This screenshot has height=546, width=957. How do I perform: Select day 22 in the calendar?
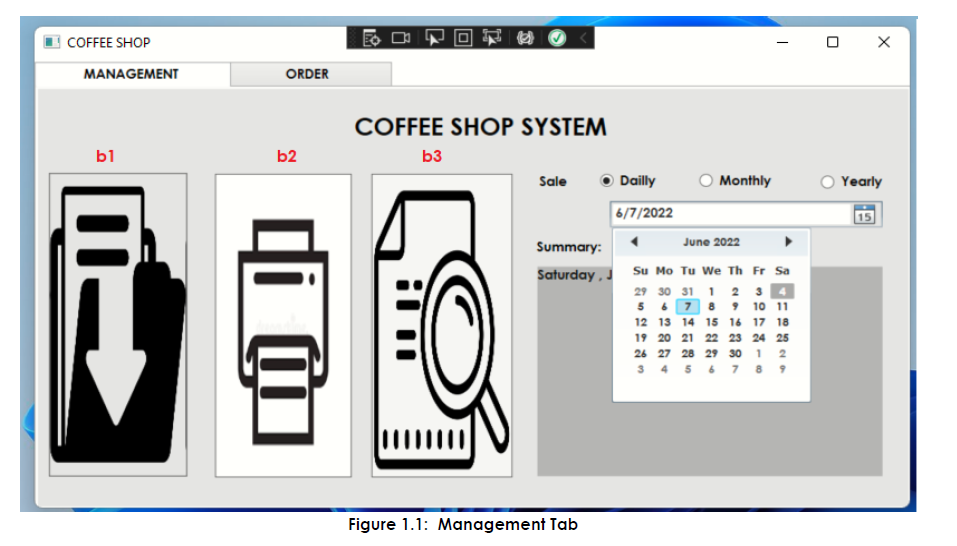(x=712, y=338)
